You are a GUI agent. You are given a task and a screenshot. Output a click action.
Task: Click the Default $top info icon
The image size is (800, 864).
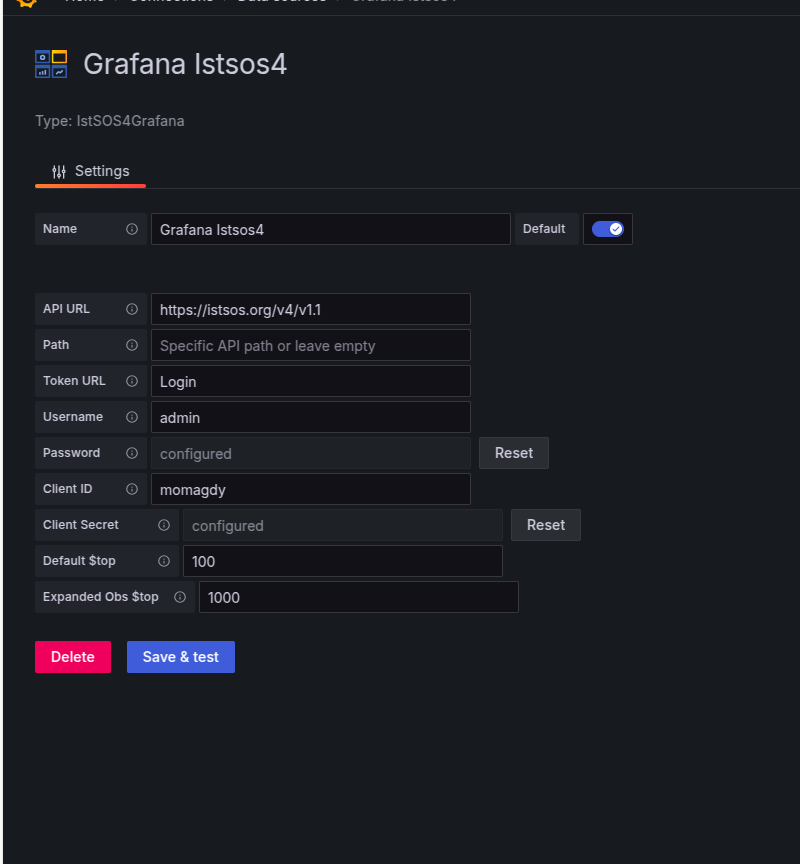pos(164,561)
